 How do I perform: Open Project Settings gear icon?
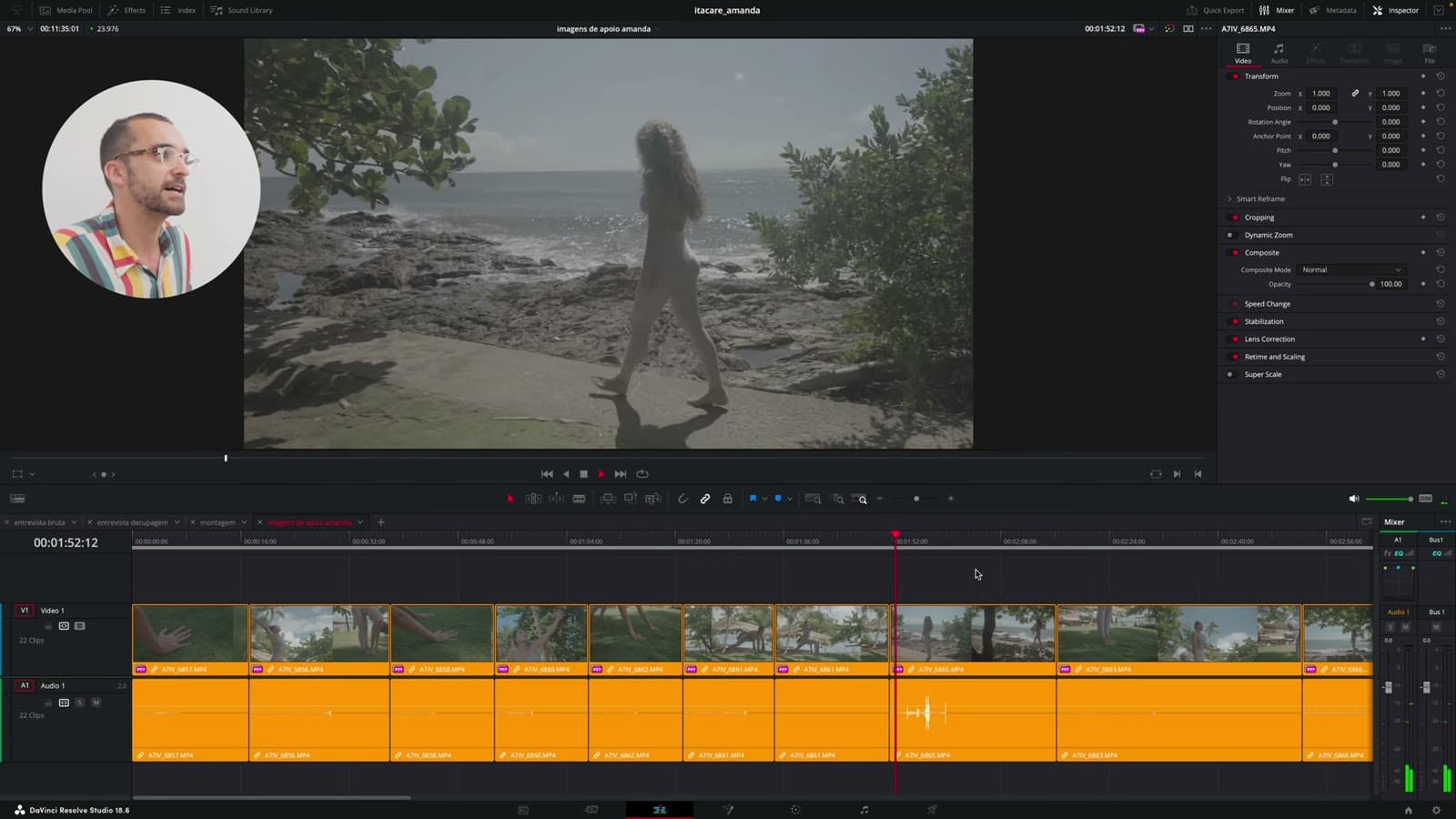coord(1437,810)
